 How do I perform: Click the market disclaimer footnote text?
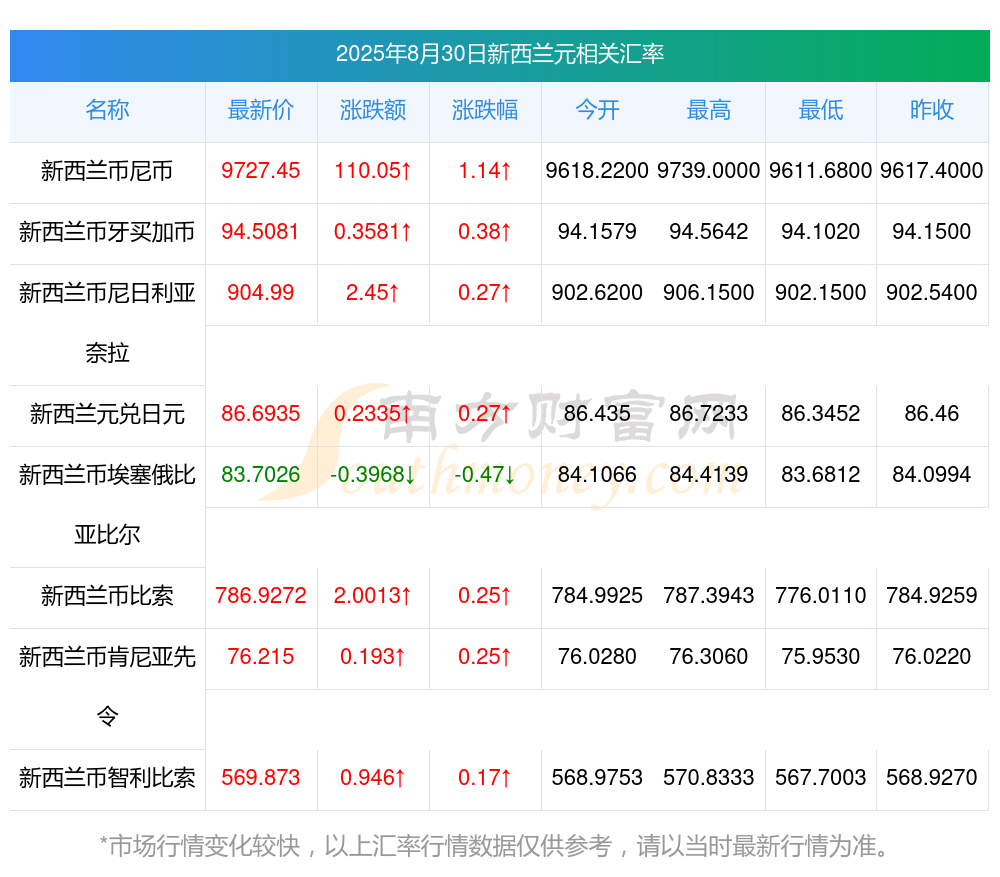point(494,846)
